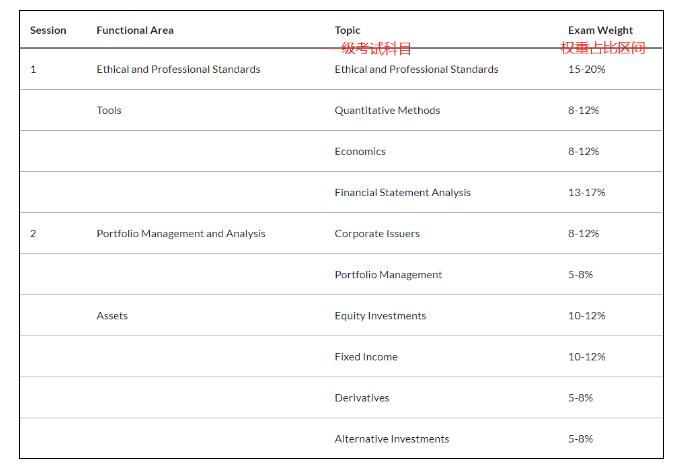Click the Functional Area column header
This screenshot has height=467, width=674.
135,30
